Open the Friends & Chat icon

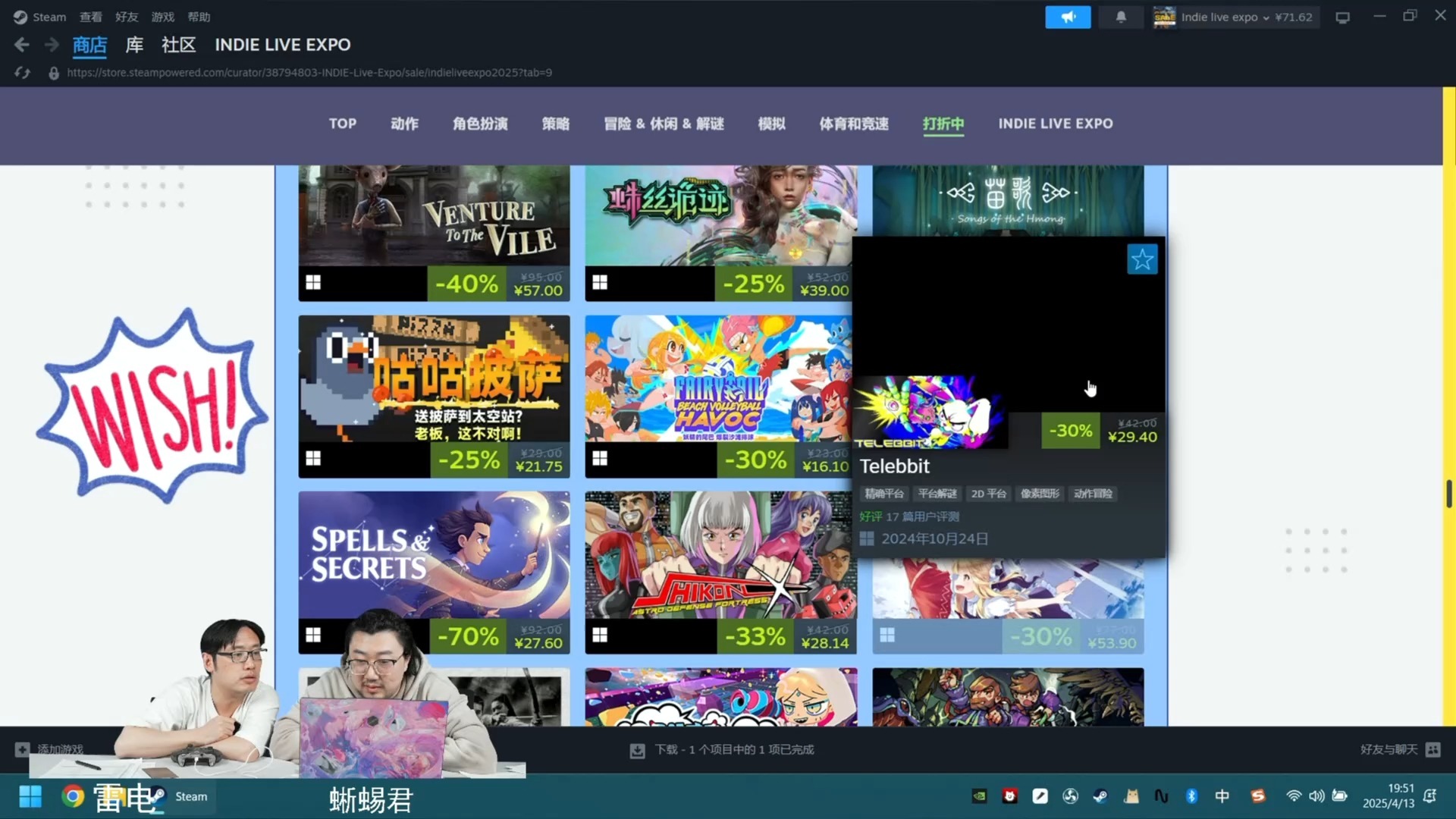(1432, 749)
